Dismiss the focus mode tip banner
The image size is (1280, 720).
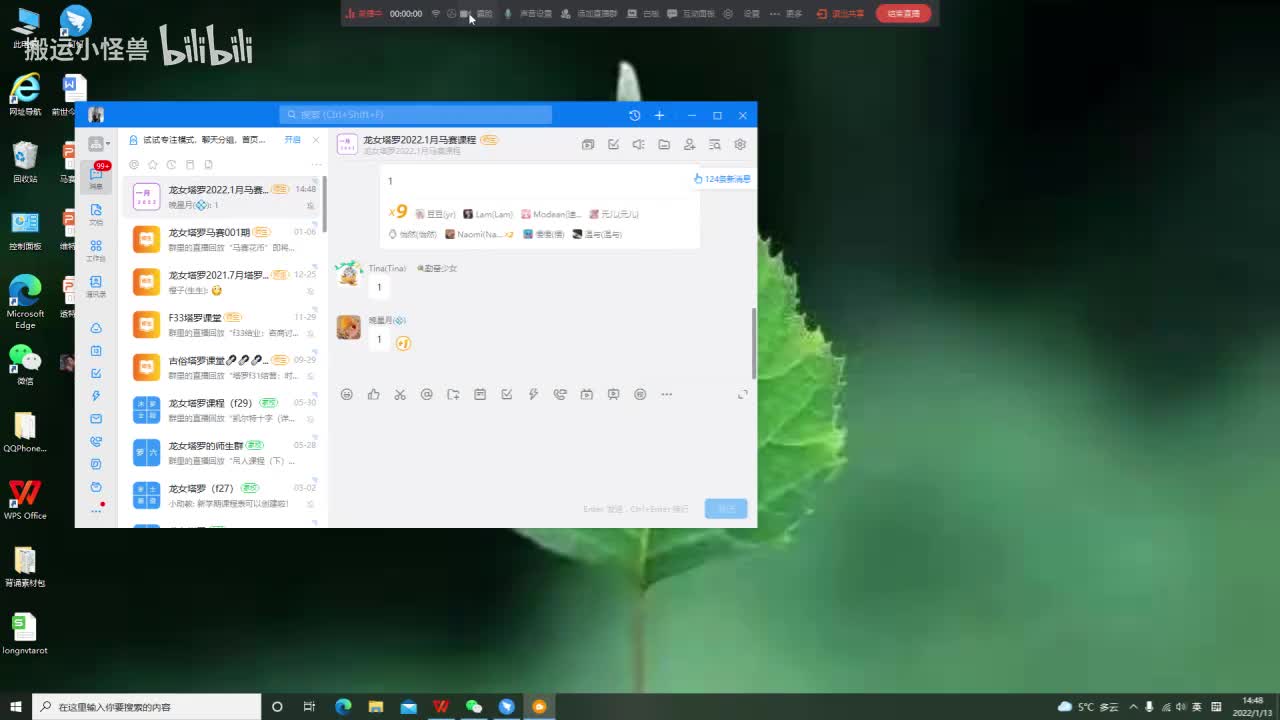click(x=316, y=140)
